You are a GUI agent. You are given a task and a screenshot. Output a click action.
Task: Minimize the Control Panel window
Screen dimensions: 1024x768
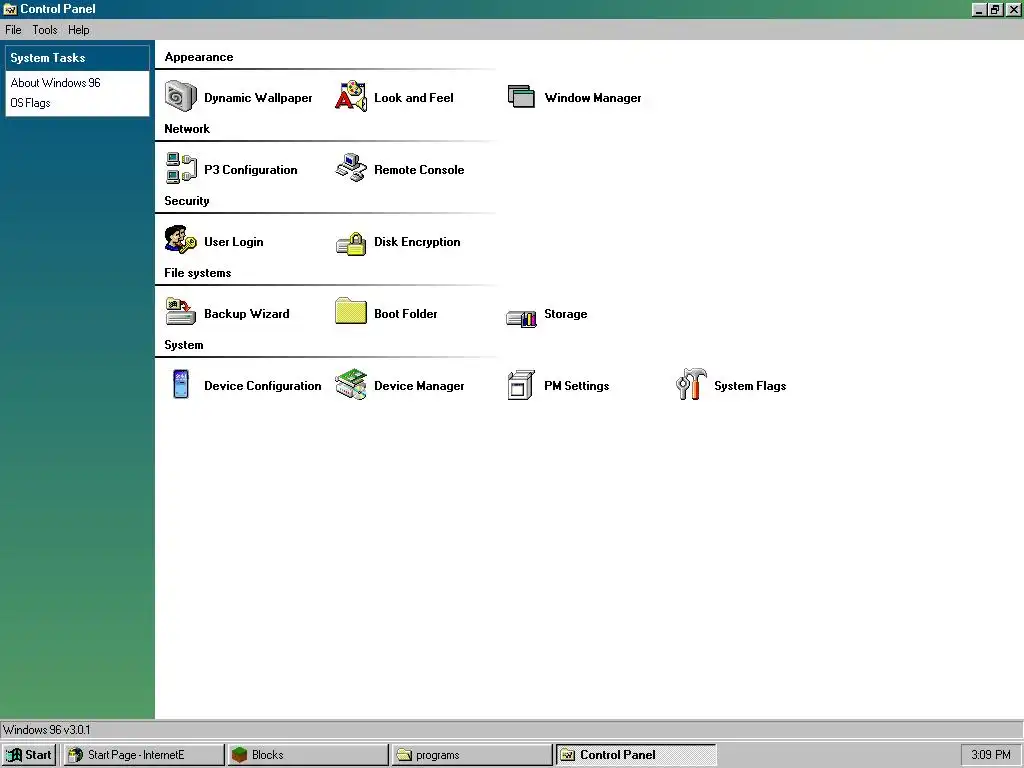click(x=978, y=9)
